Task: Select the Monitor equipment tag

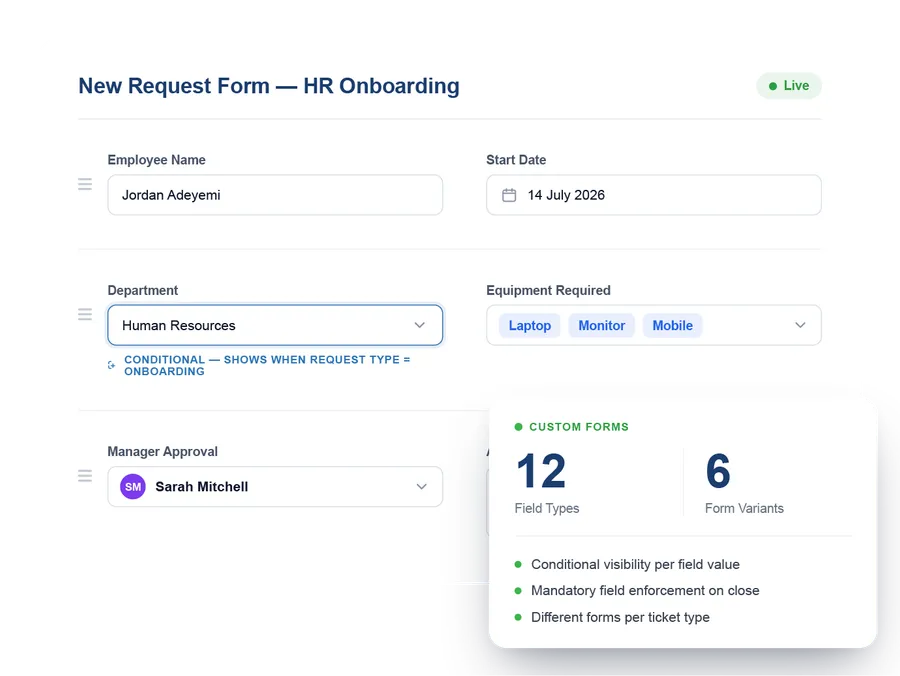Action: tap(602, 325)
